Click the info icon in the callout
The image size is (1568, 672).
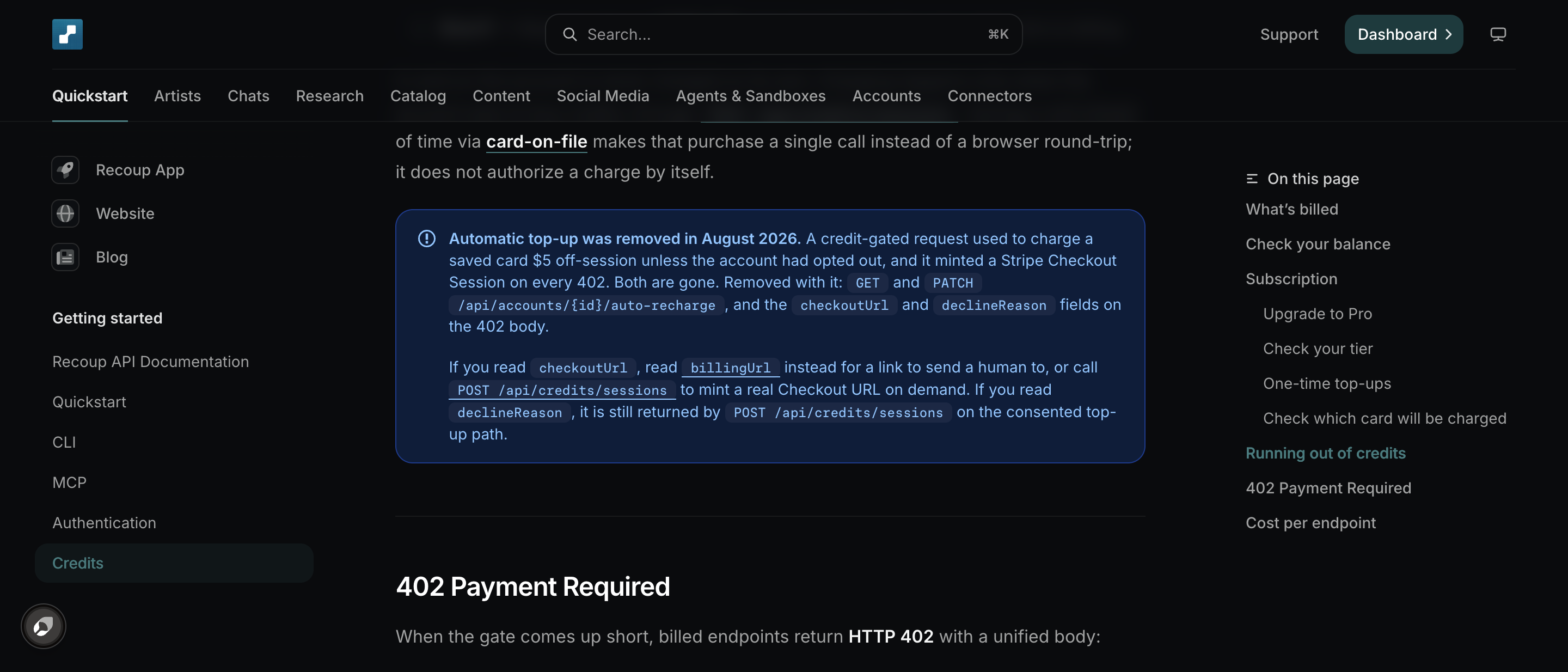(x=427, y=239)
